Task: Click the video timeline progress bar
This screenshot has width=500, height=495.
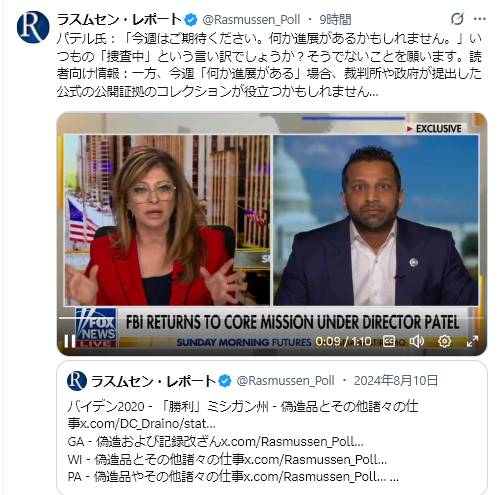Action: click(x=271, y=318)
